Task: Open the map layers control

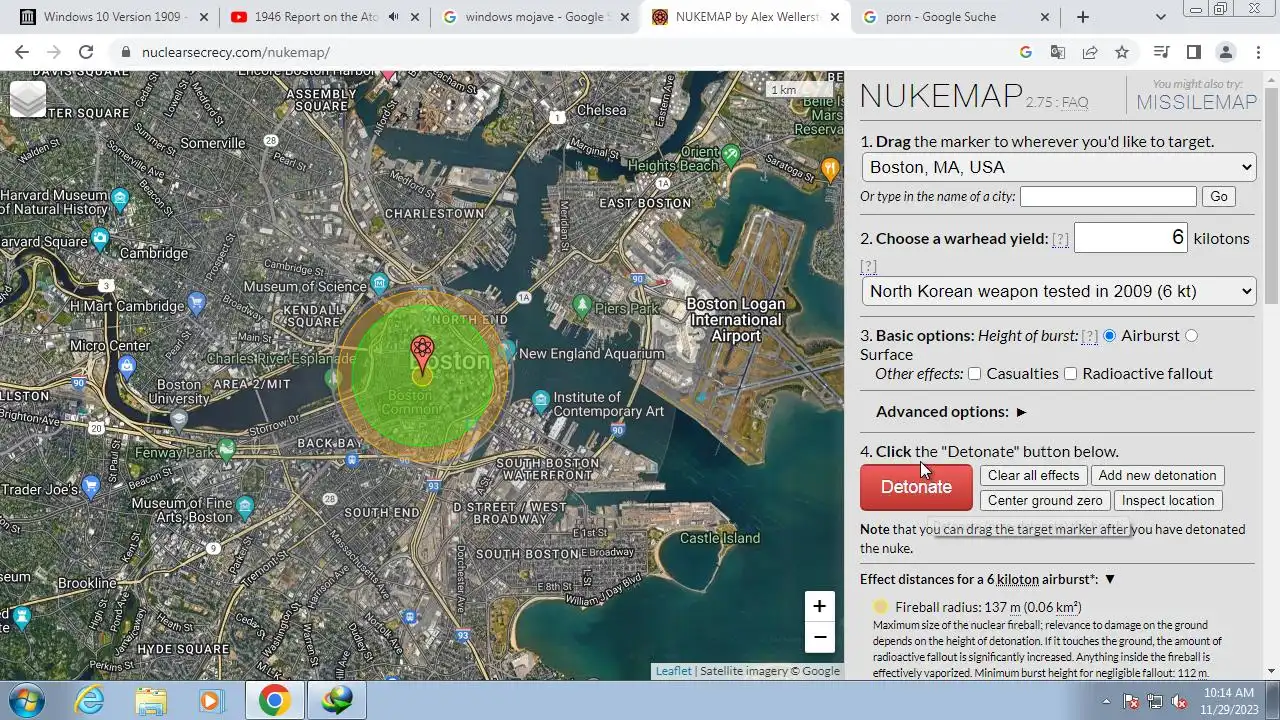Action: pos(28,98)
